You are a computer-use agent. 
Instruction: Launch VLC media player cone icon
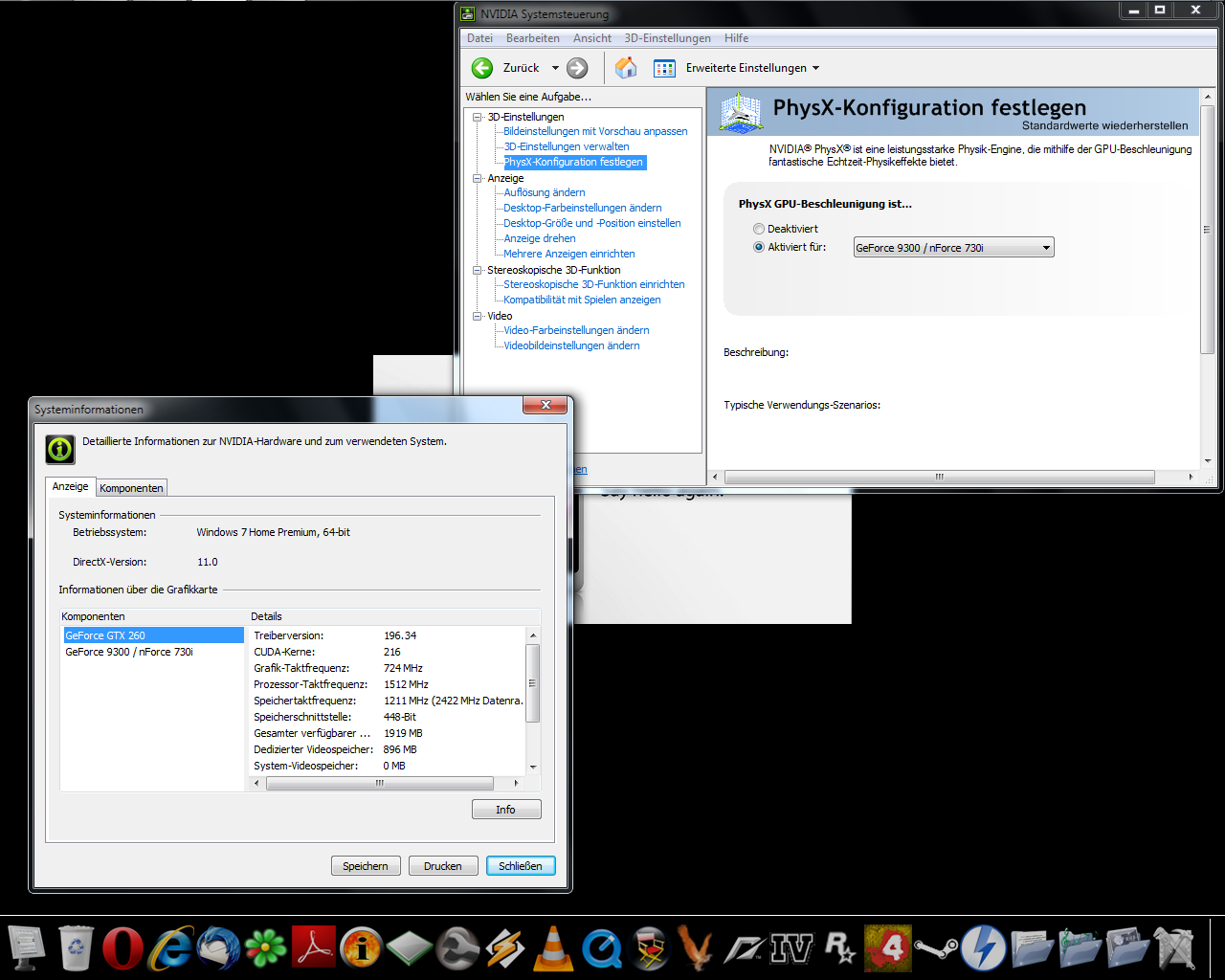coord(553,948)
